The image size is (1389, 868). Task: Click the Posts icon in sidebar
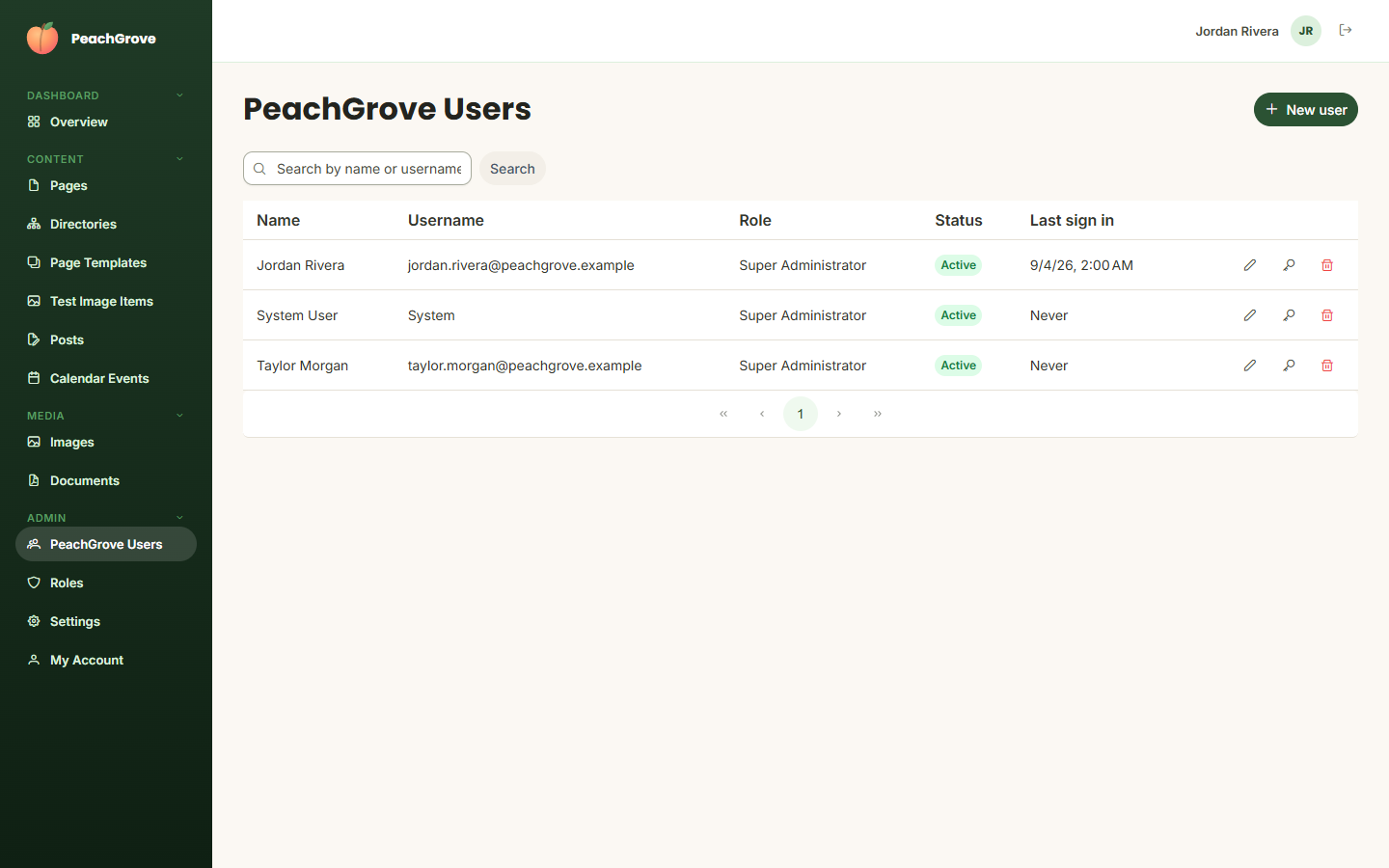pyautogui.click(x=34, y=339)
